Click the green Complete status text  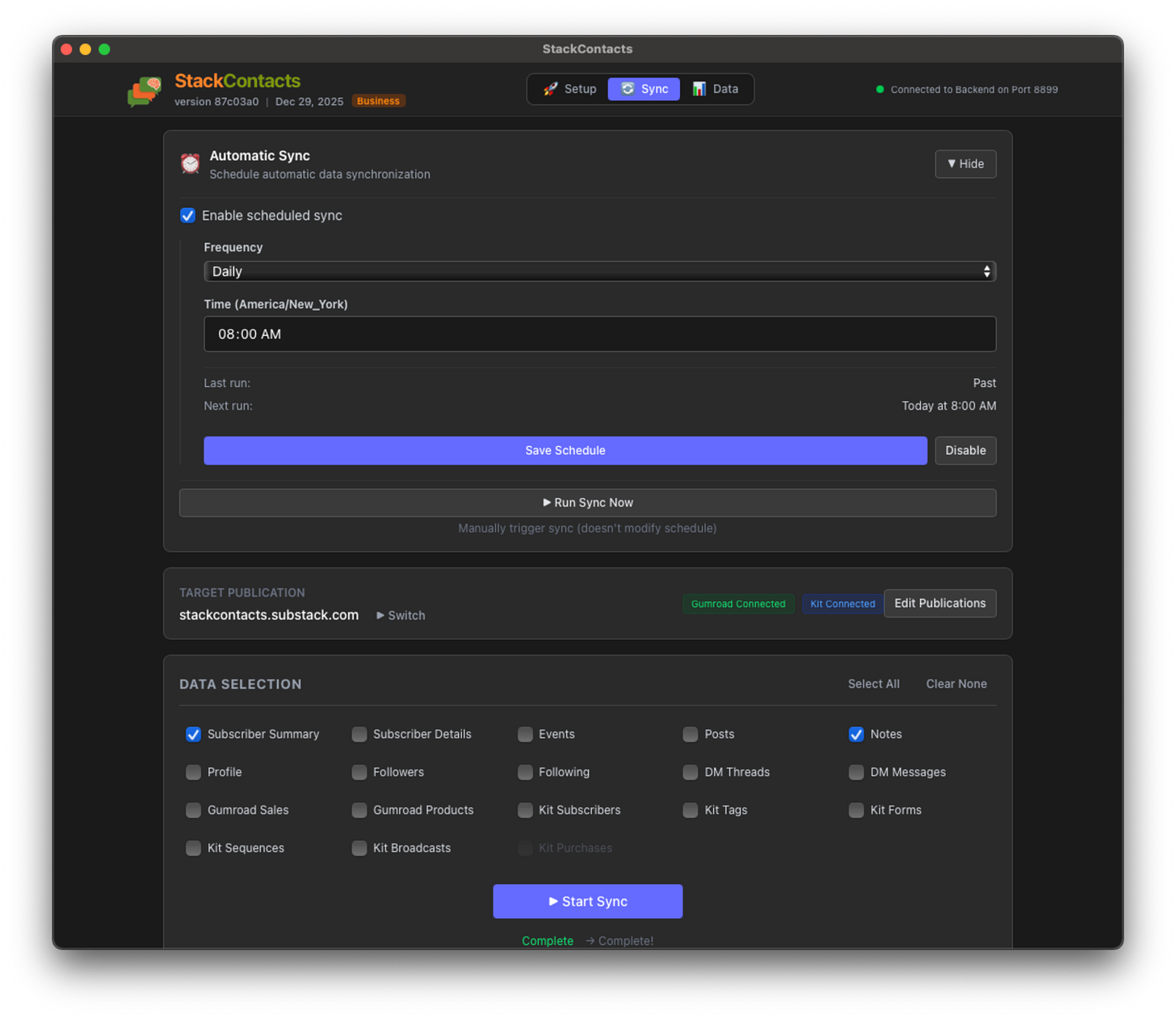point(548,941)
